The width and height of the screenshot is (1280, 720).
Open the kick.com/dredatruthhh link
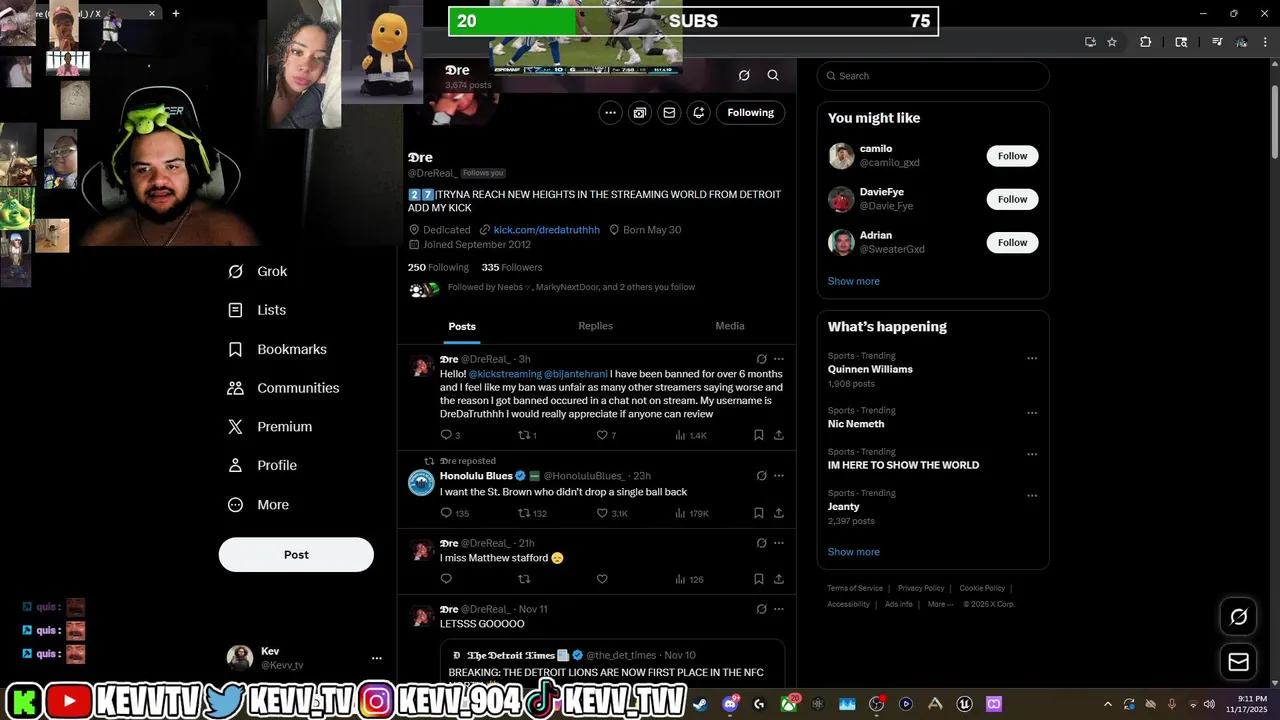[x=546, y=230]
